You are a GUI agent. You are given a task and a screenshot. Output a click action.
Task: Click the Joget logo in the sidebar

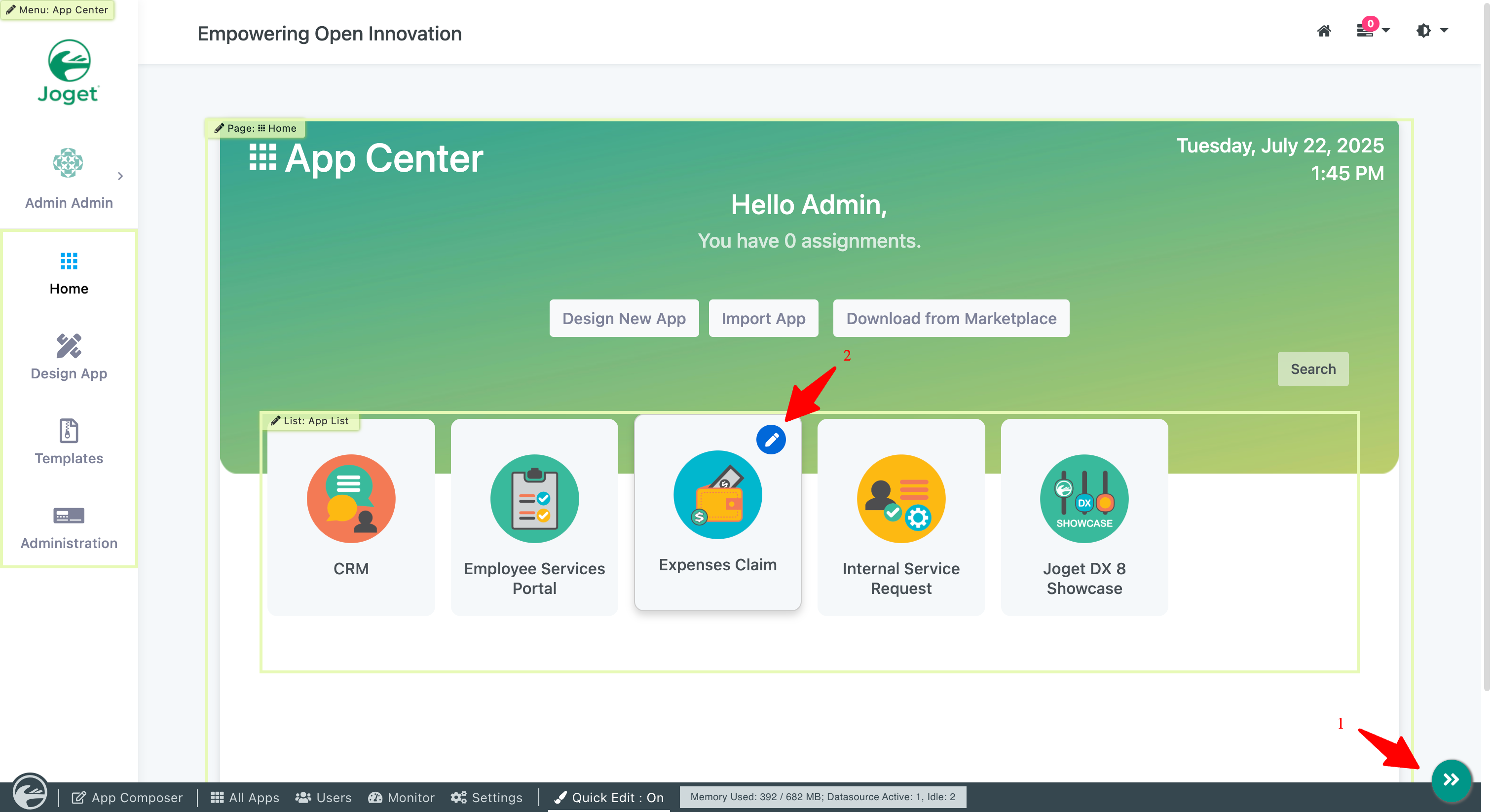[x=69, y=71]
